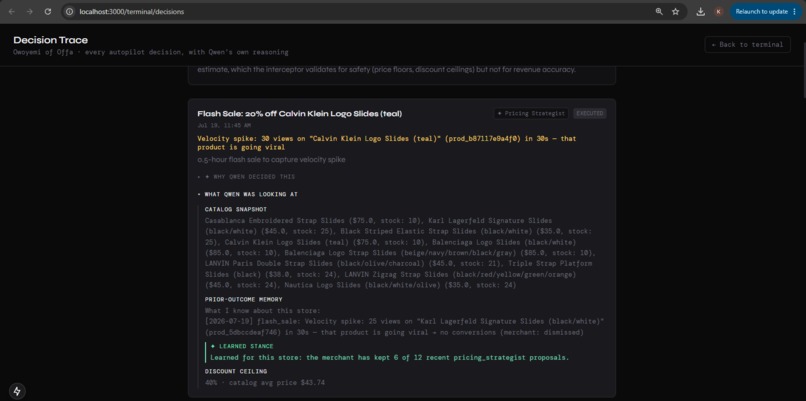Open the site information icon in the address bar
The width and height of the screenshot is (806, 401).
(x=70, y=11)
